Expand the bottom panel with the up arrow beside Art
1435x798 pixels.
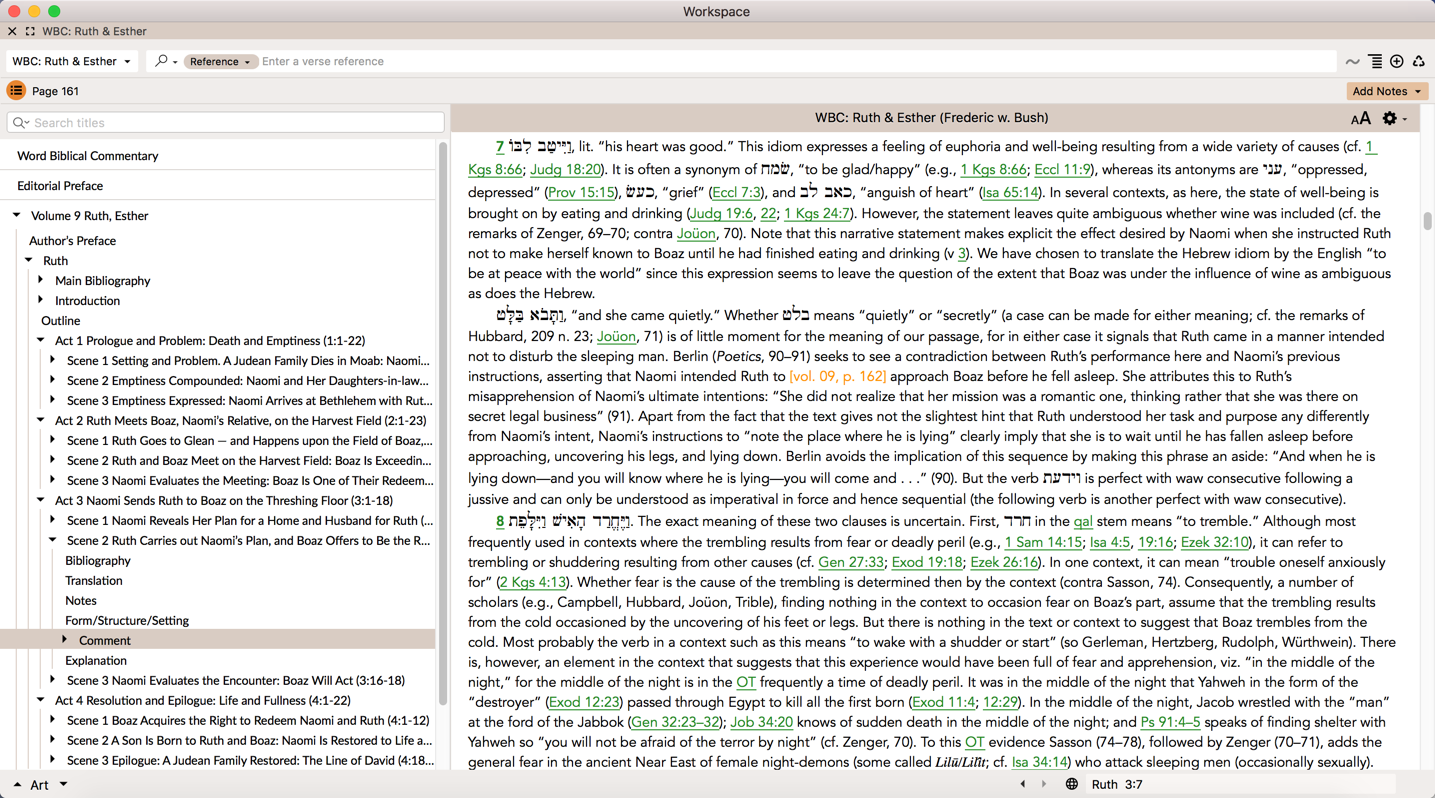point(17,785)
